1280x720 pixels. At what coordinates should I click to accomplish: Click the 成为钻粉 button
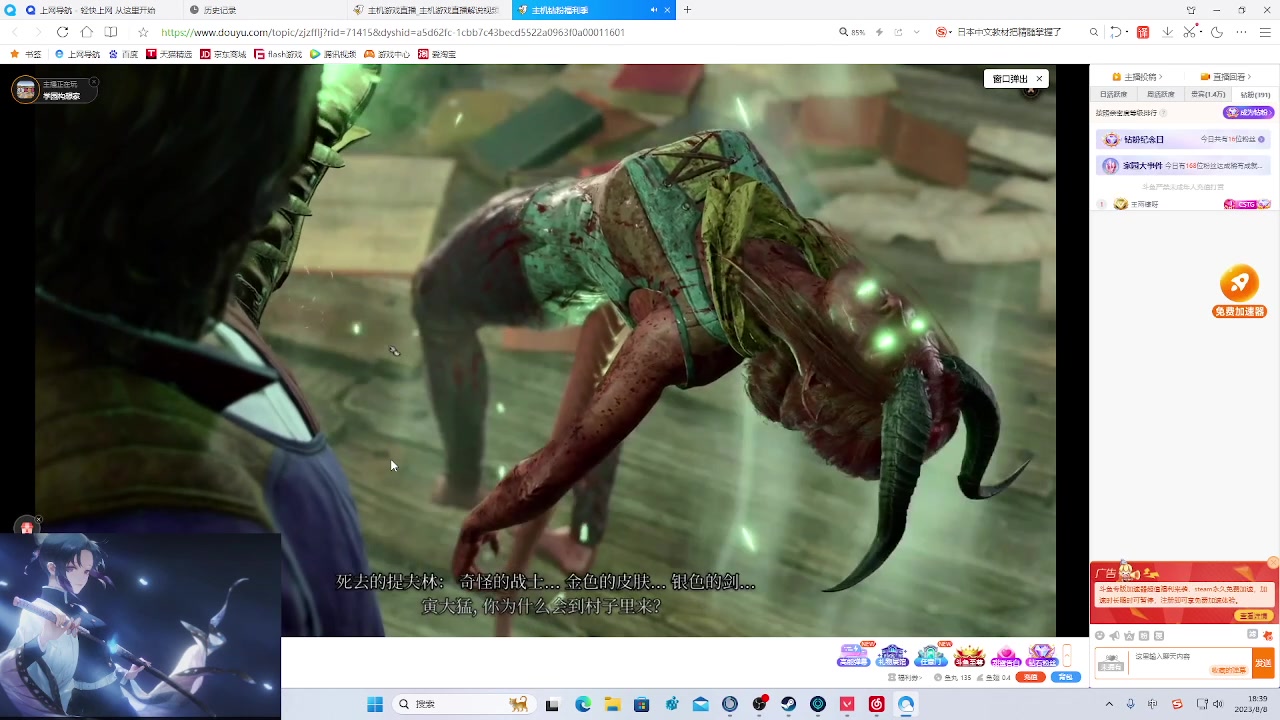tap(1249, 113)
